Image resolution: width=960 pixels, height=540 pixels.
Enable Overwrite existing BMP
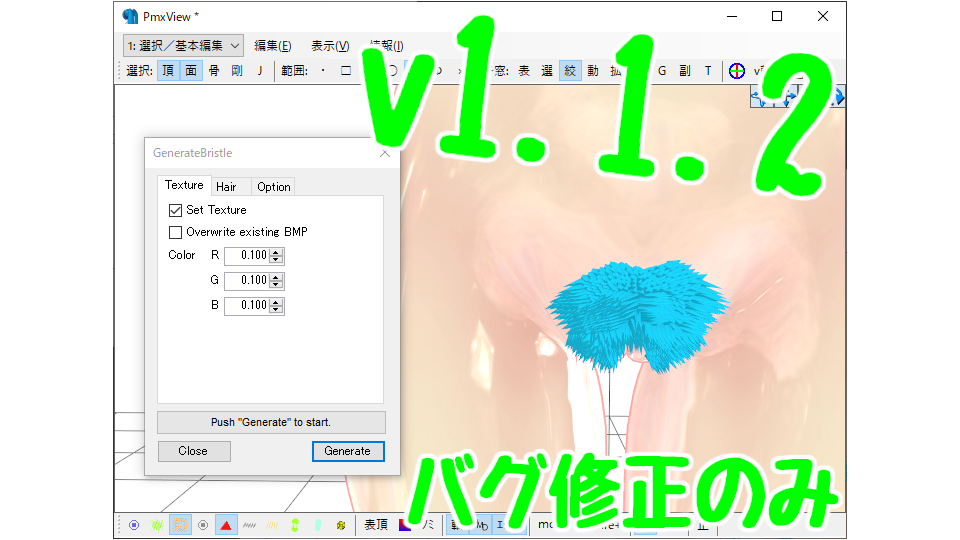click(175, 232)
